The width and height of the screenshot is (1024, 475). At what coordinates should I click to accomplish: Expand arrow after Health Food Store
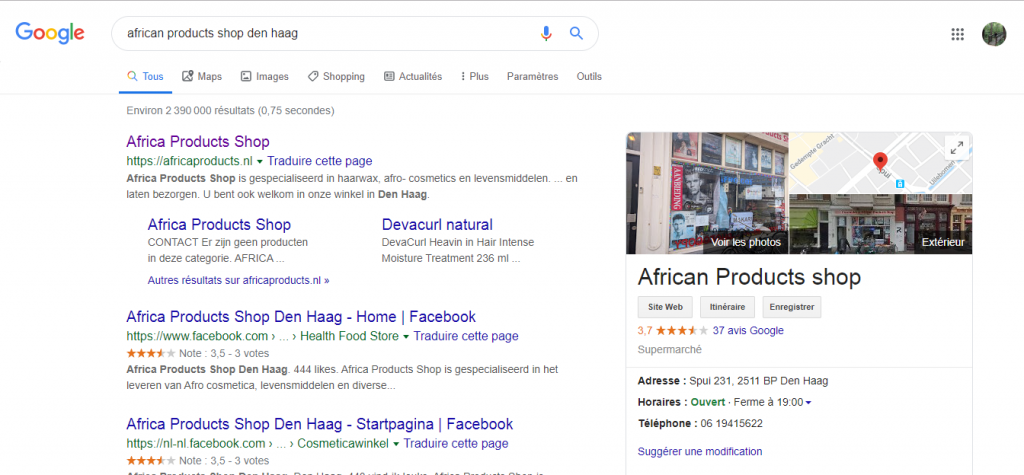[x=406, y=336]
